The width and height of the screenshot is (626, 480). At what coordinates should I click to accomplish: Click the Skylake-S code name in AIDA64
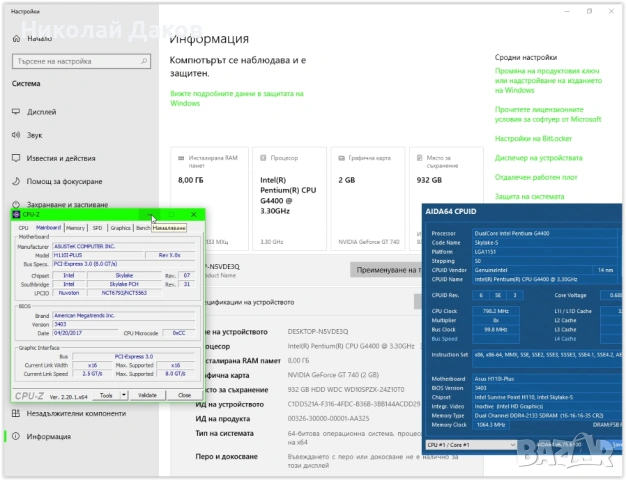tap(545, 242)
